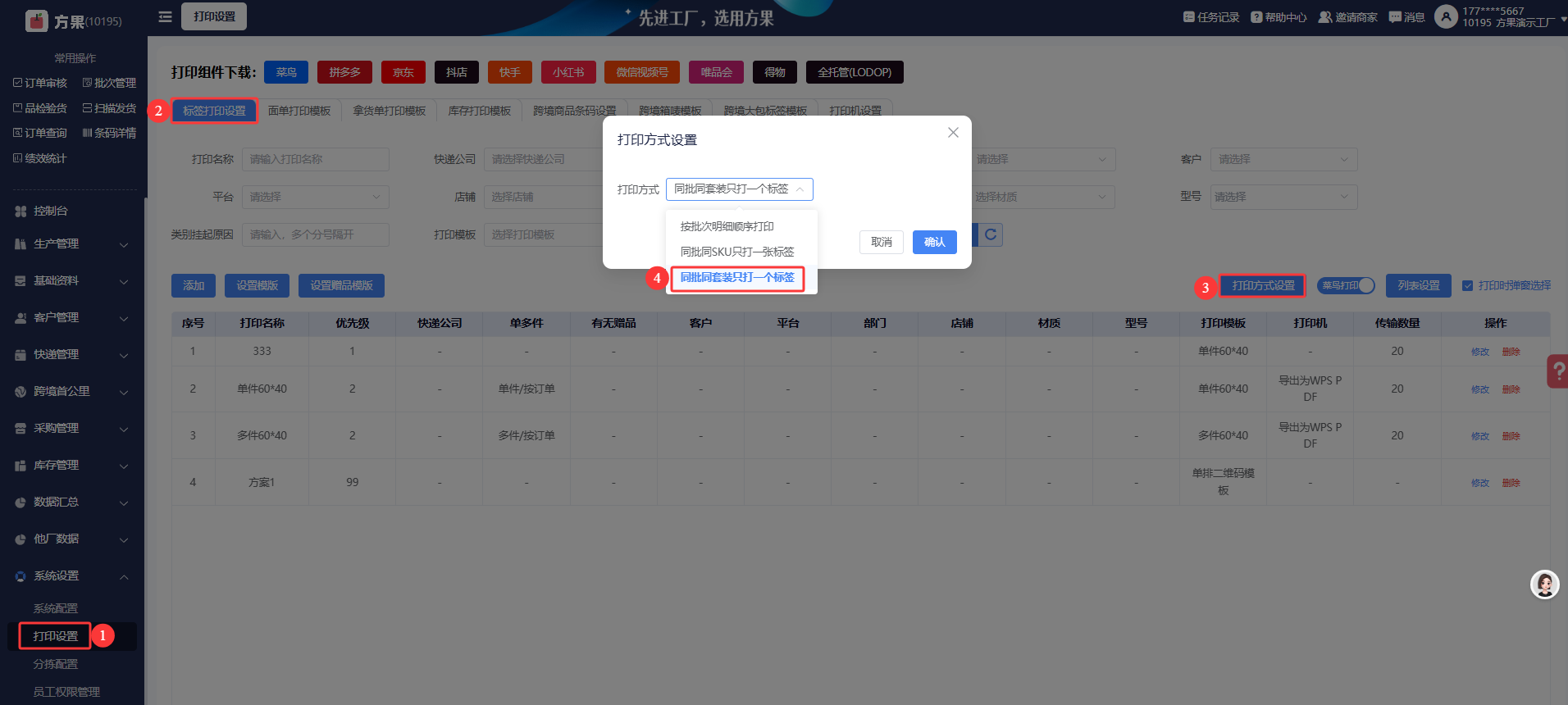
Task: Click the 打印设置 page tab at top
Action: click(214, 16)
